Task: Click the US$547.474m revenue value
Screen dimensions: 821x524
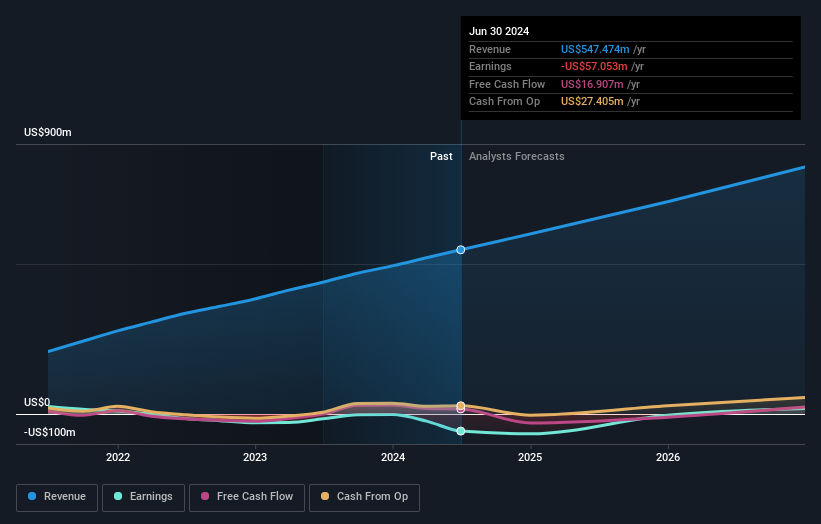Action: pyautogui.click(x=595, y=49)
